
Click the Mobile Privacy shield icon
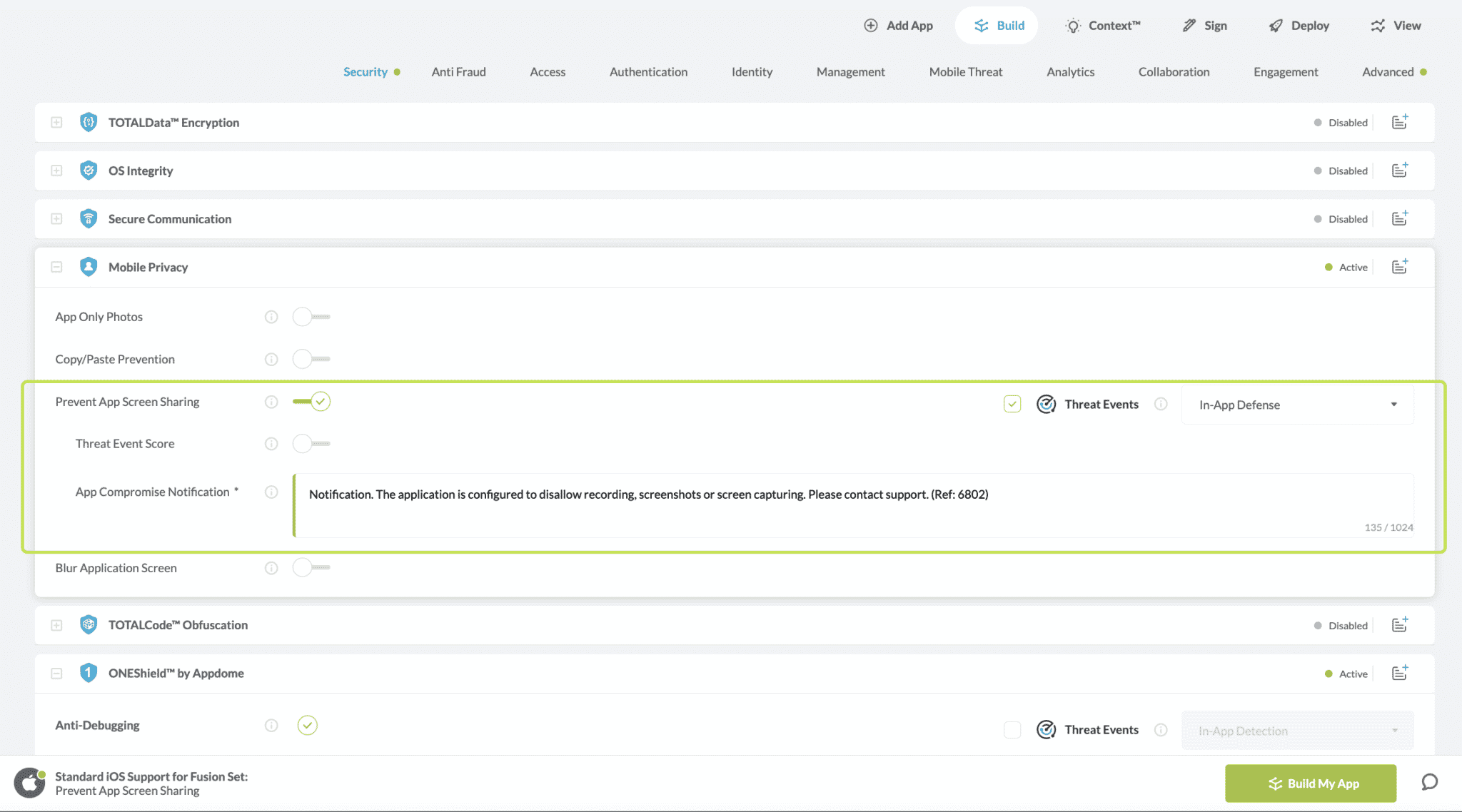coord(89,267)
